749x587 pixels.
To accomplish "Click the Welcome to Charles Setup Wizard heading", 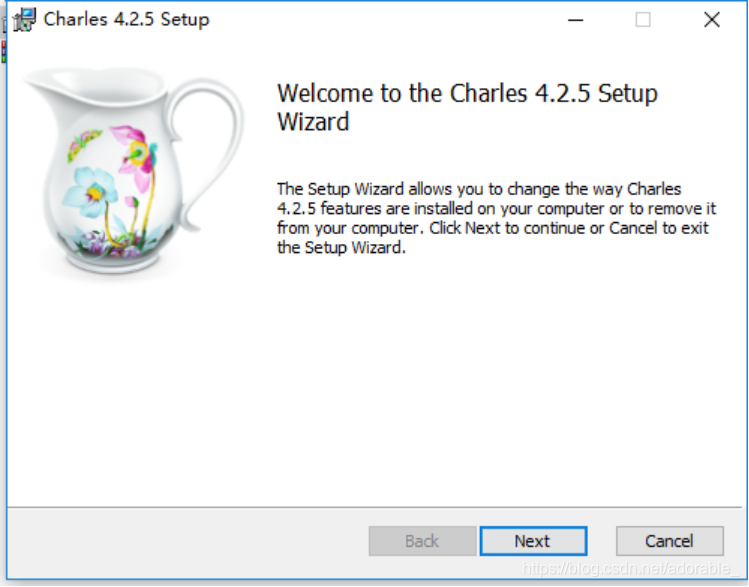I will [467, 107].
